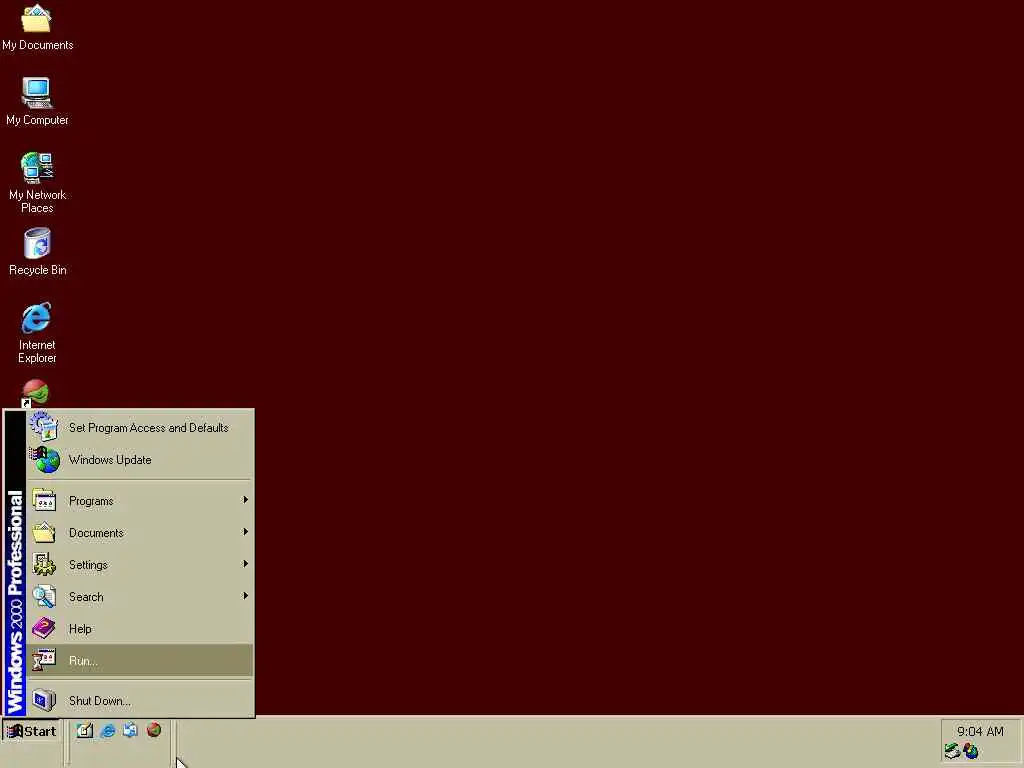Expand the Search submenu

click(x=140, y=597)
